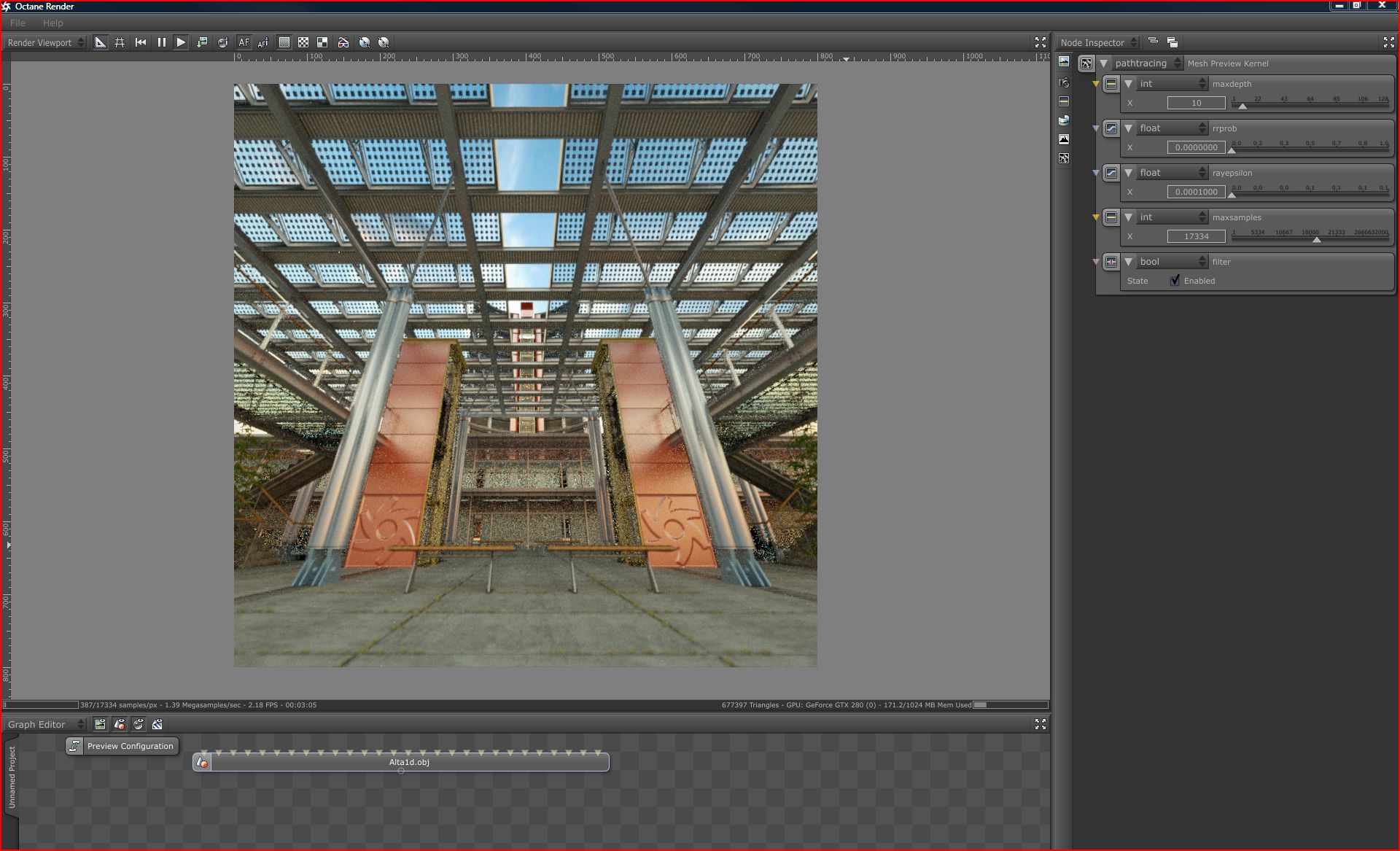Toggle the checkerboard alpha background button
Viewport: 1400px width, 851px height.
[x=303, y=42]
